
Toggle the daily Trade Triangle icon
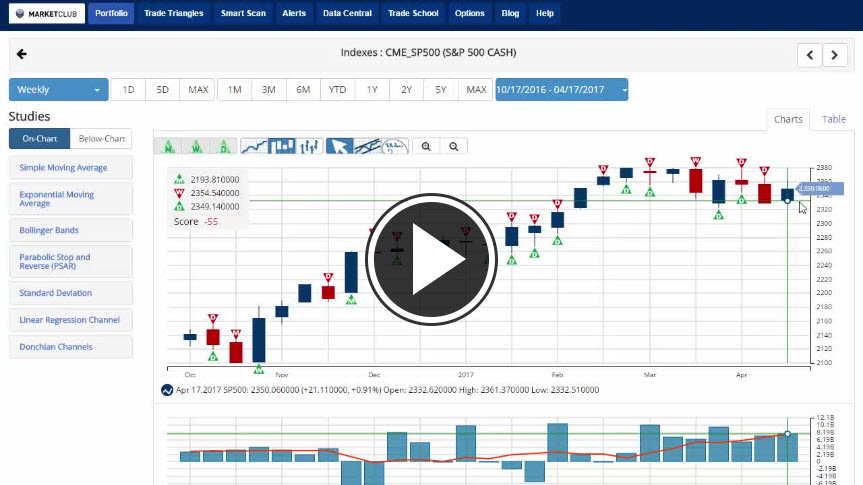click(224, 146)
